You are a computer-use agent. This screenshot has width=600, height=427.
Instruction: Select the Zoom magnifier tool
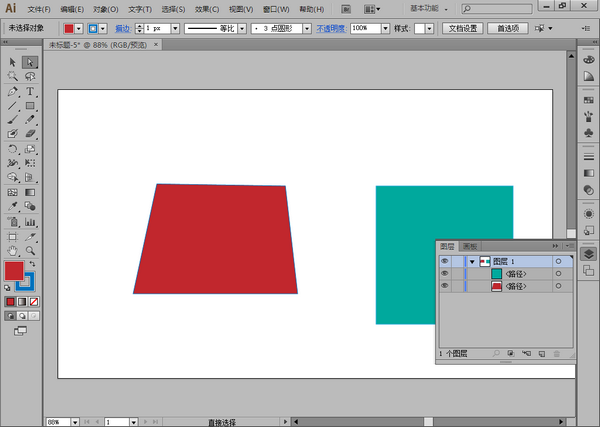pos(30,250)
